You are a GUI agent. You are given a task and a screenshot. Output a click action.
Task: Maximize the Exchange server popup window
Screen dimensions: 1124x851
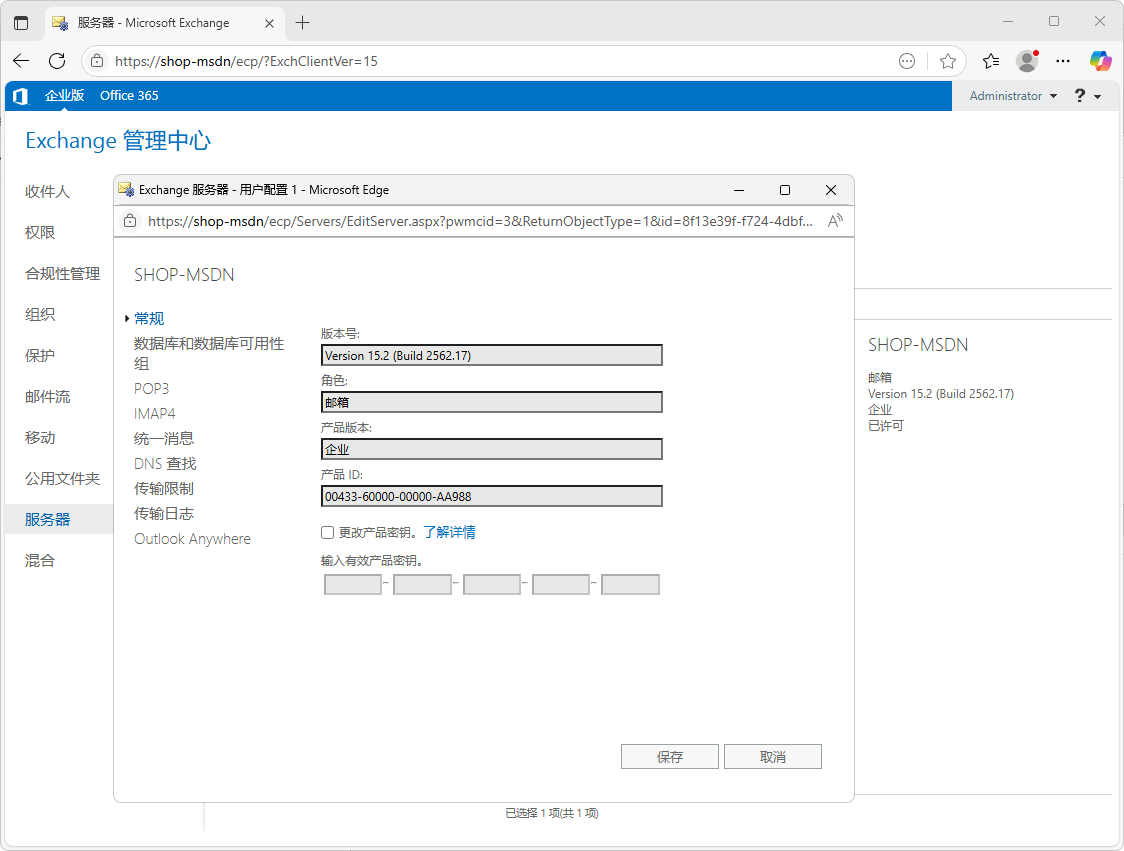[x=785, y=190]
